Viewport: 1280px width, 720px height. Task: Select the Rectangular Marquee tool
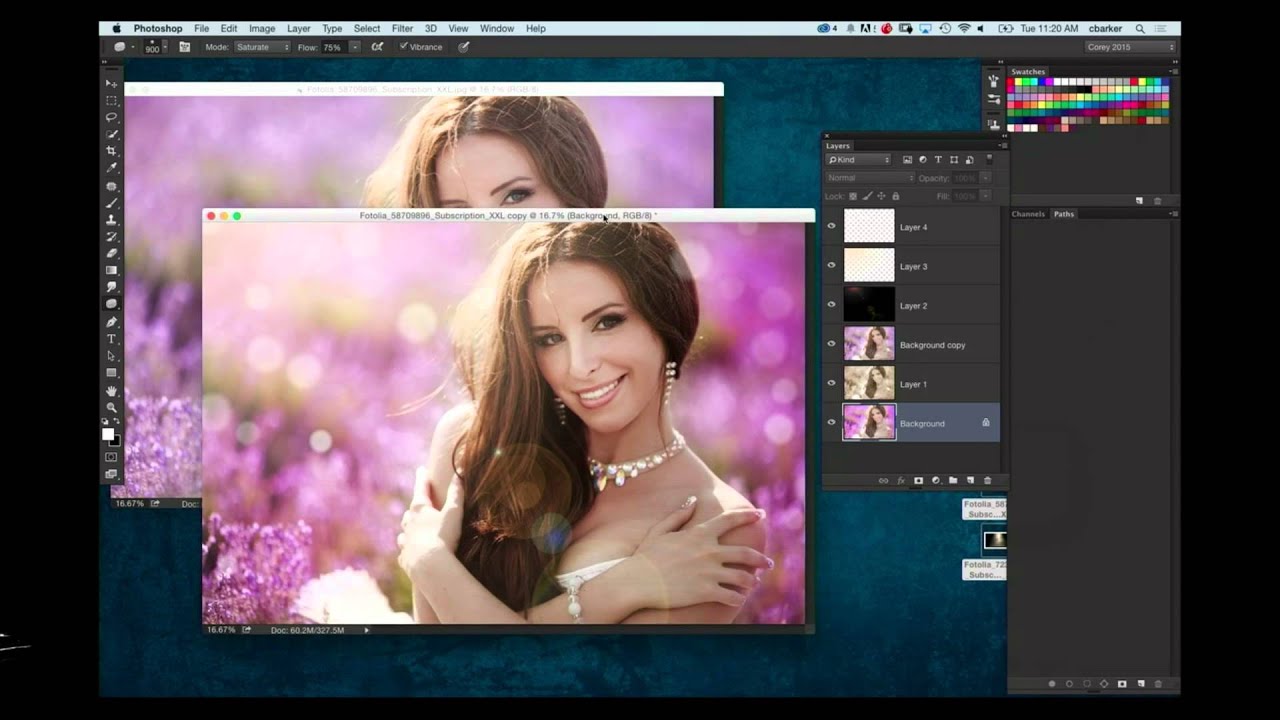tap(111, 101)
